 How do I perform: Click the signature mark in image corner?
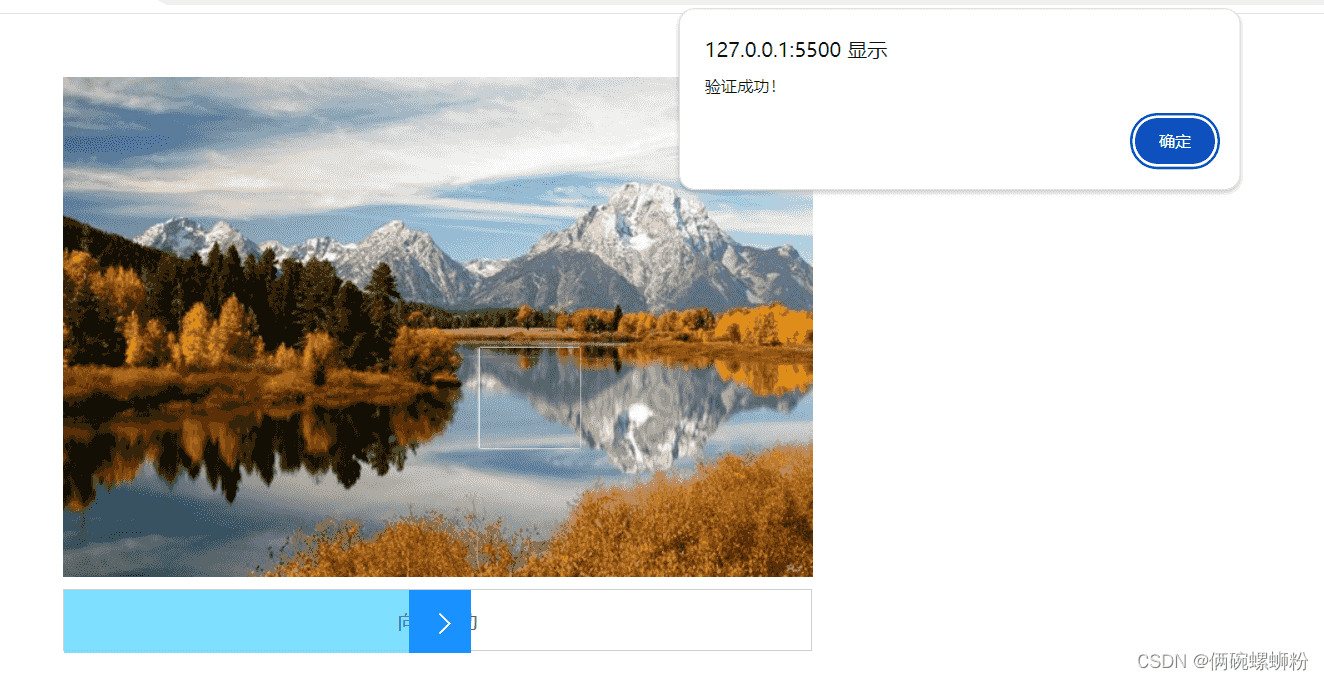click(x=795, y=568)
